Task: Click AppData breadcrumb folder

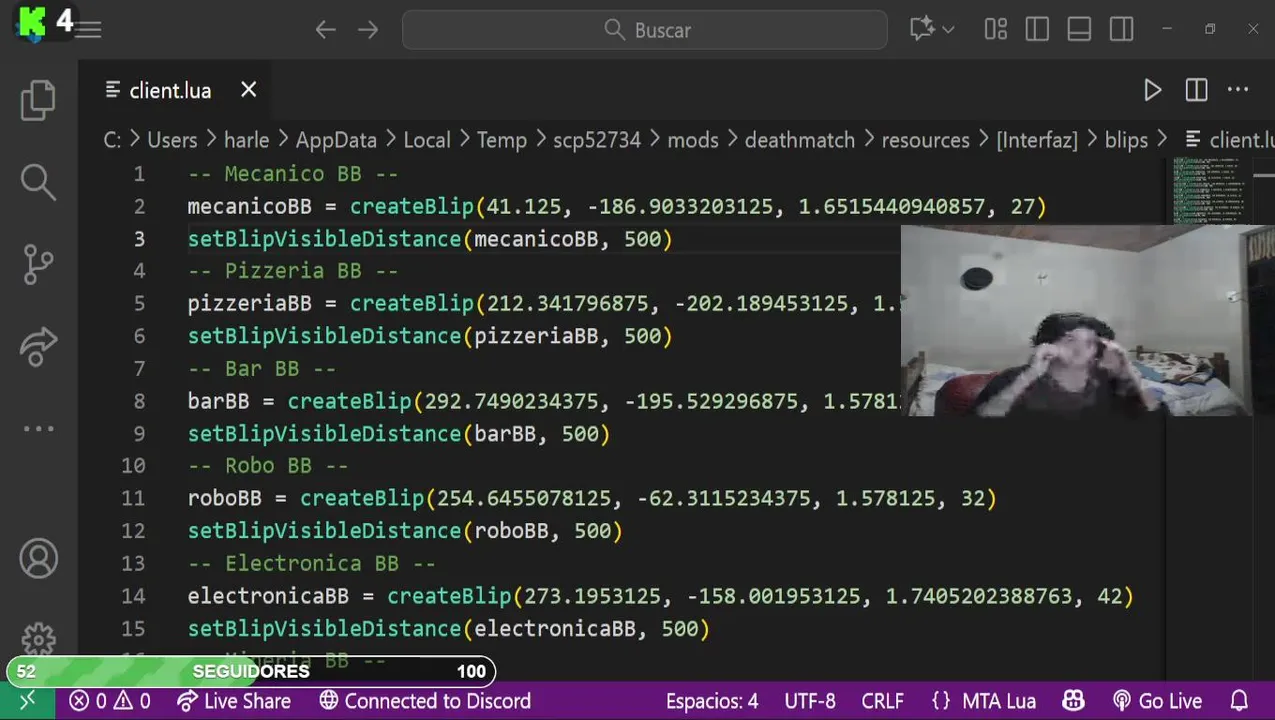Action: pos(336,140)
